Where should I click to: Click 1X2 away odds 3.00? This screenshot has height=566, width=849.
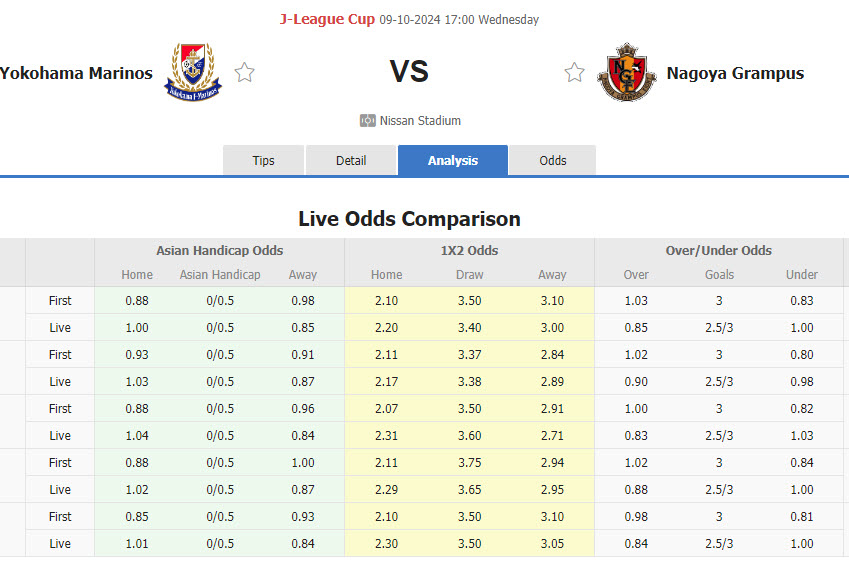pyautogui.click(x=552, y=328)
